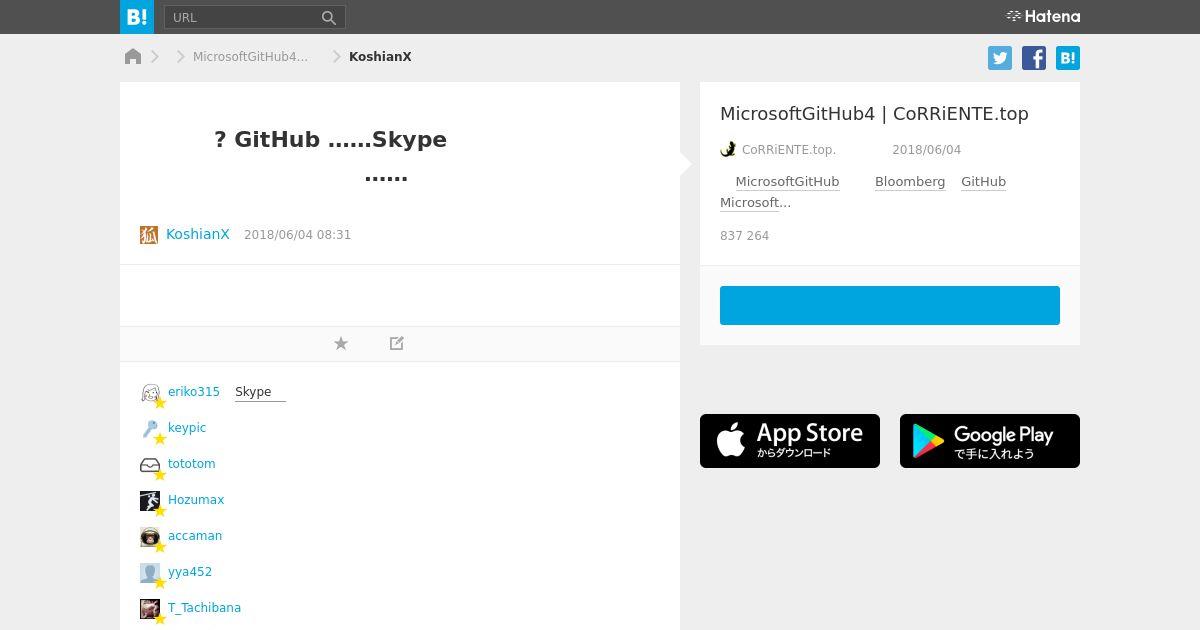Screen dimensions: 1200x630
Task: Open Google Play download badge
Action: pyautogui.click(x=990, y=441)
